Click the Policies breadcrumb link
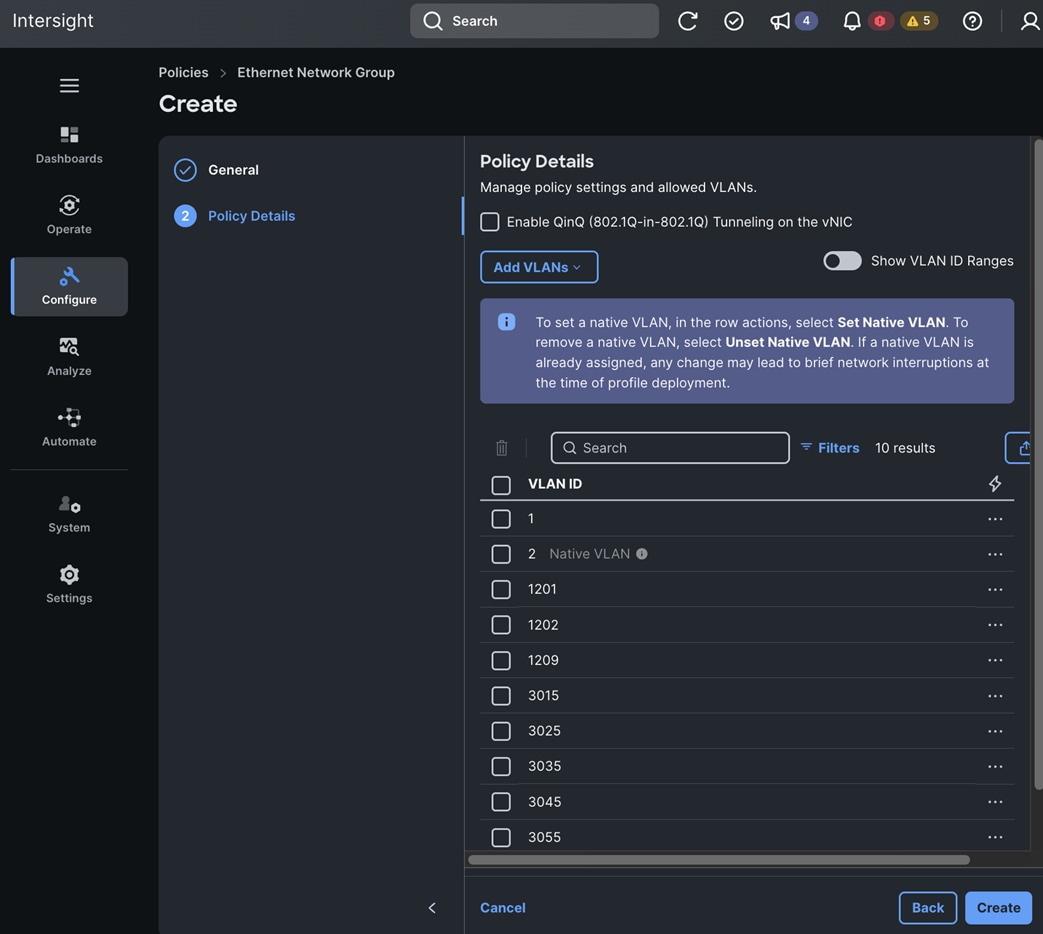Viewport: 1043px width, 934px height. pyautogui.click(x=183, y=73)
